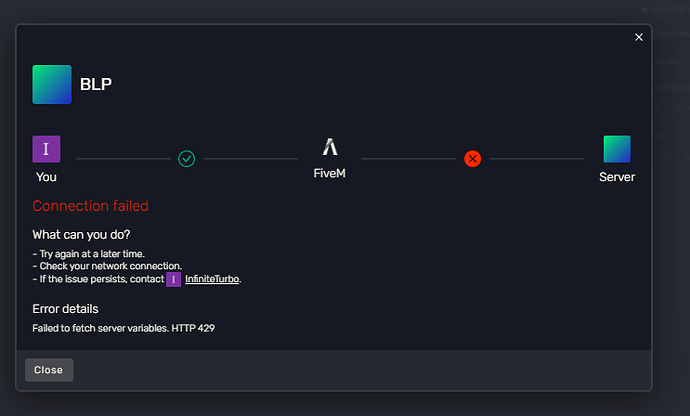This screenshot has width=690, height=416.
Task: Click the Close button at the bottom
Action: (49, 370)
